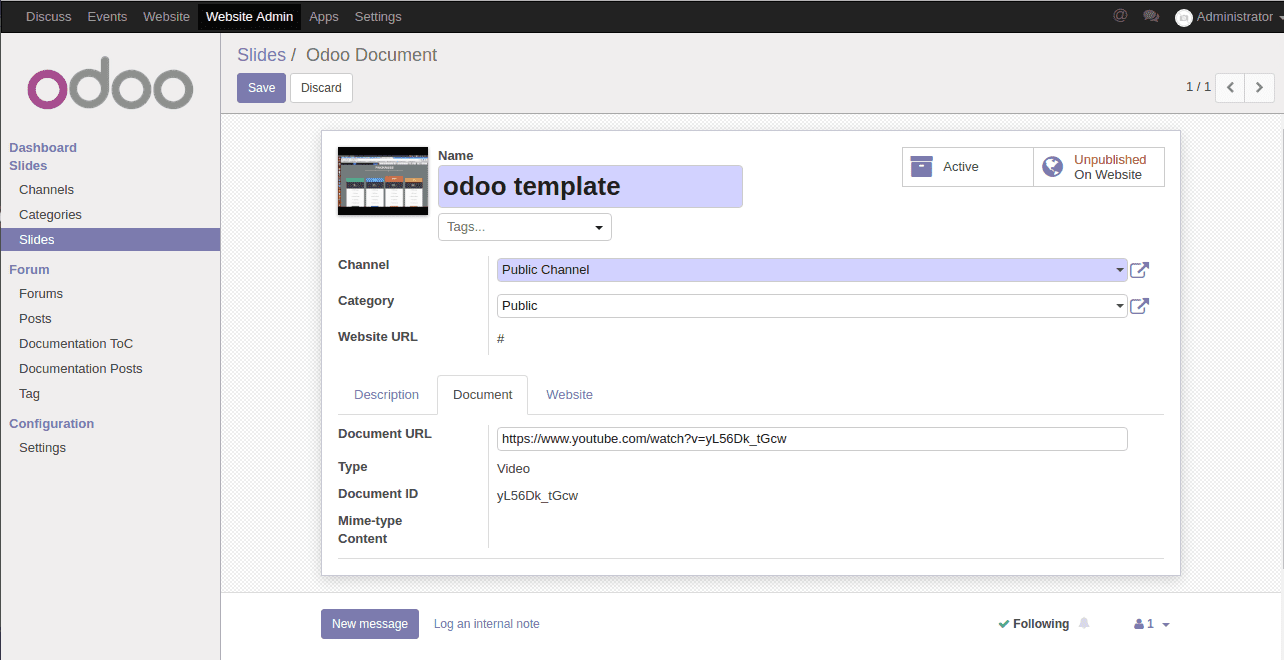Go back to Slides breadcrumb
1284x660 pixels.
[261, 55]
